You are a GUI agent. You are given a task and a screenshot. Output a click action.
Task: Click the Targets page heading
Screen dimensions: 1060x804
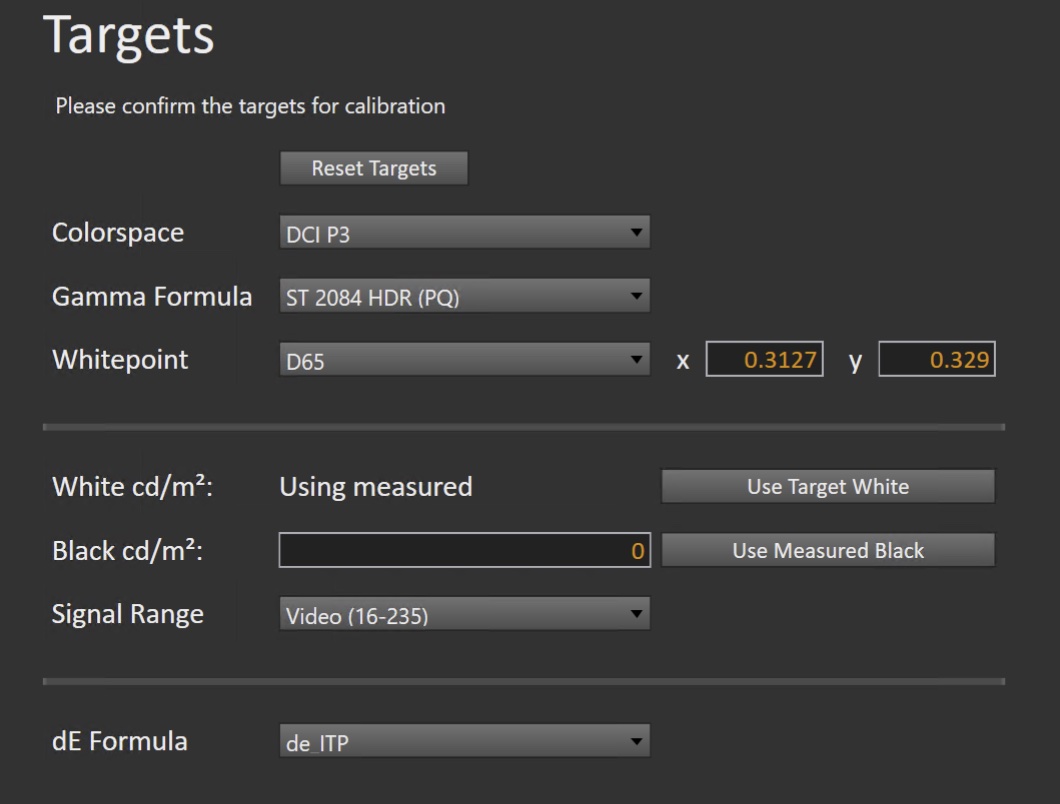point(128,36)
